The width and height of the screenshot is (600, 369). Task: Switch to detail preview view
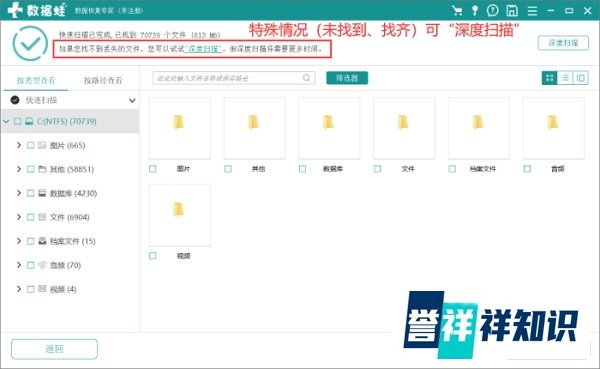point(580,78)
